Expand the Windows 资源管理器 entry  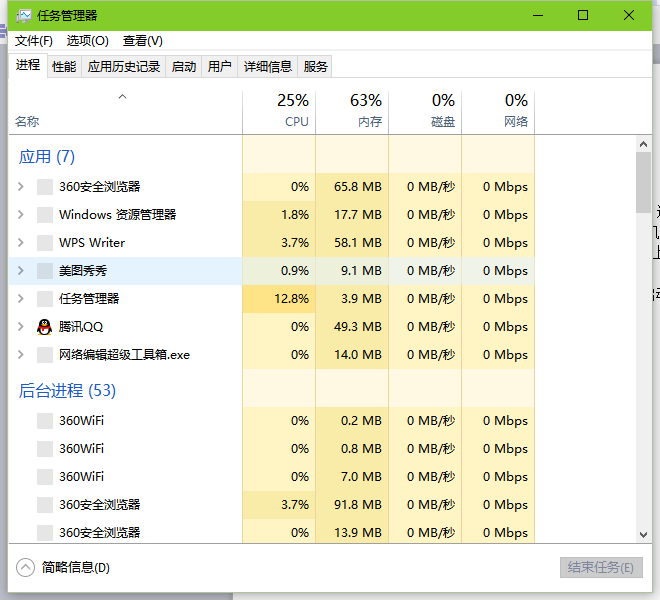tap(21, 215)
